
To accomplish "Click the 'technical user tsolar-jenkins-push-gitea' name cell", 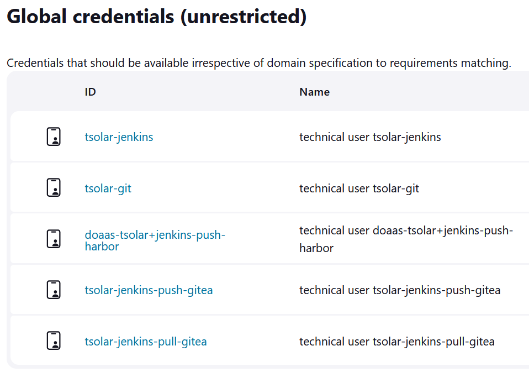I will [400, 290].
